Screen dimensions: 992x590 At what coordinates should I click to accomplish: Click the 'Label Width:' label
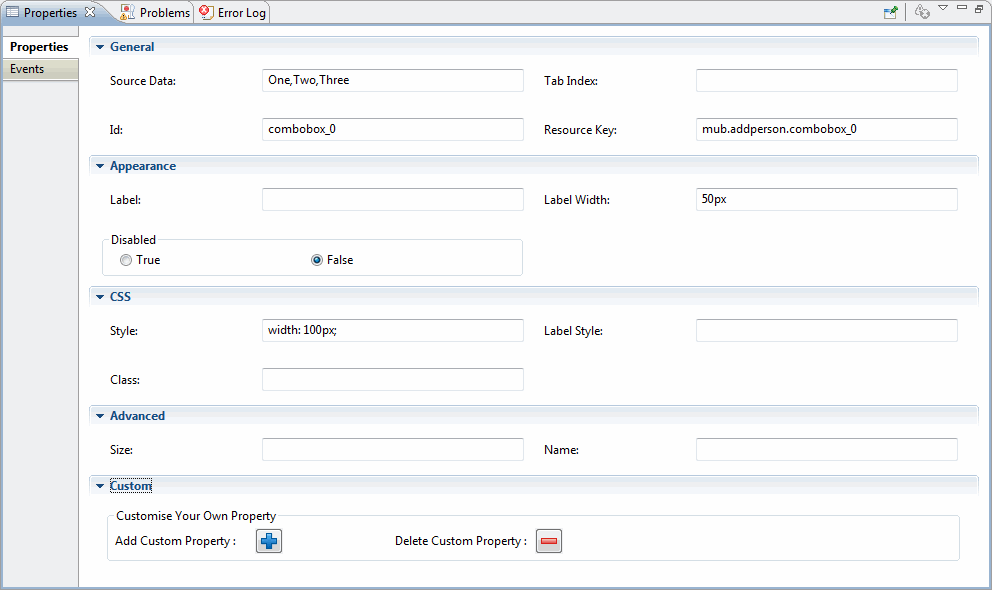tap(576, 200)
